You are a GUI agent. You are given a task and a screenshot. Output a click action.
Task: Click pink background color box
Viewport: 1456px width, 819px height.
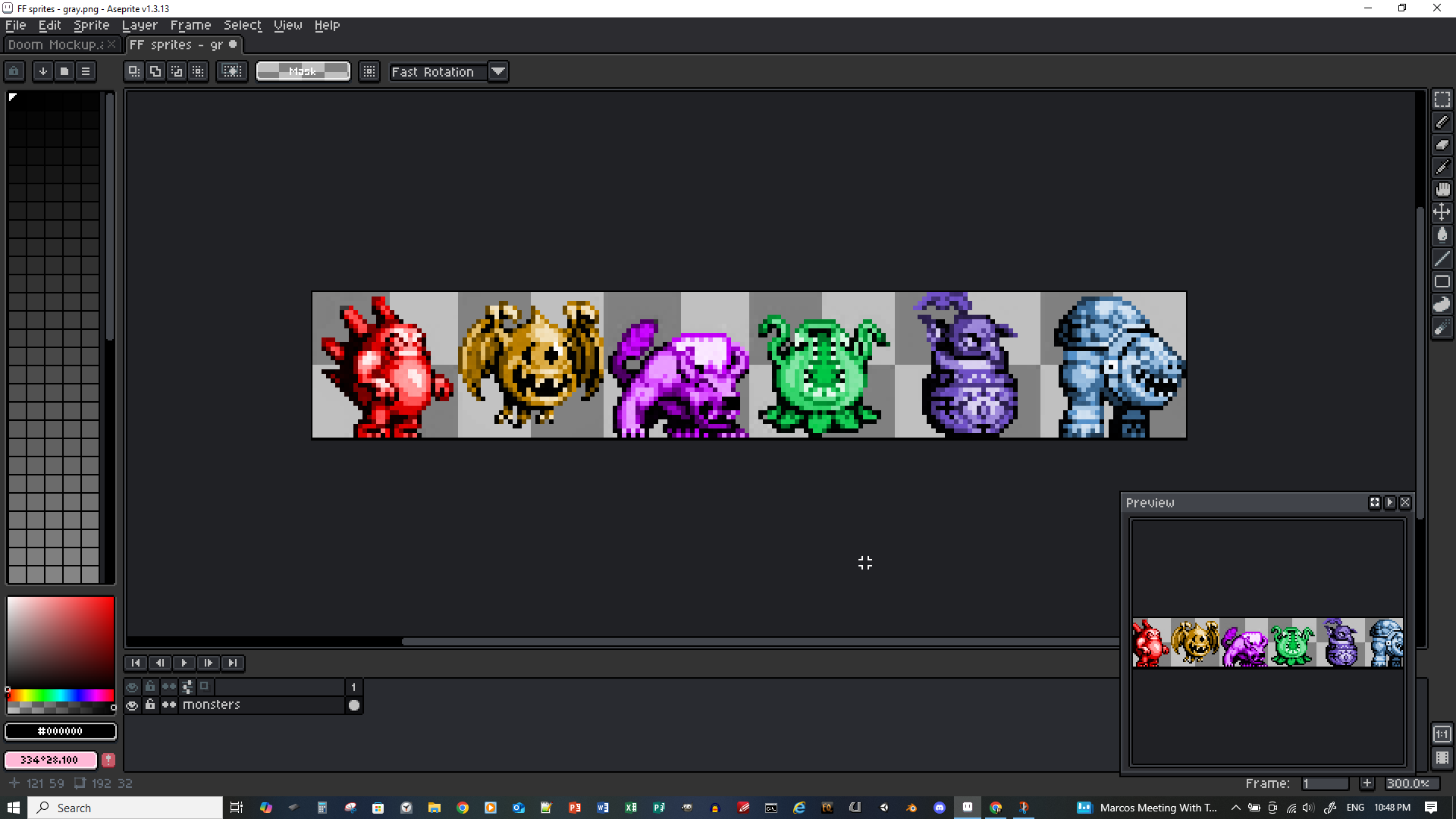[51, 760]
